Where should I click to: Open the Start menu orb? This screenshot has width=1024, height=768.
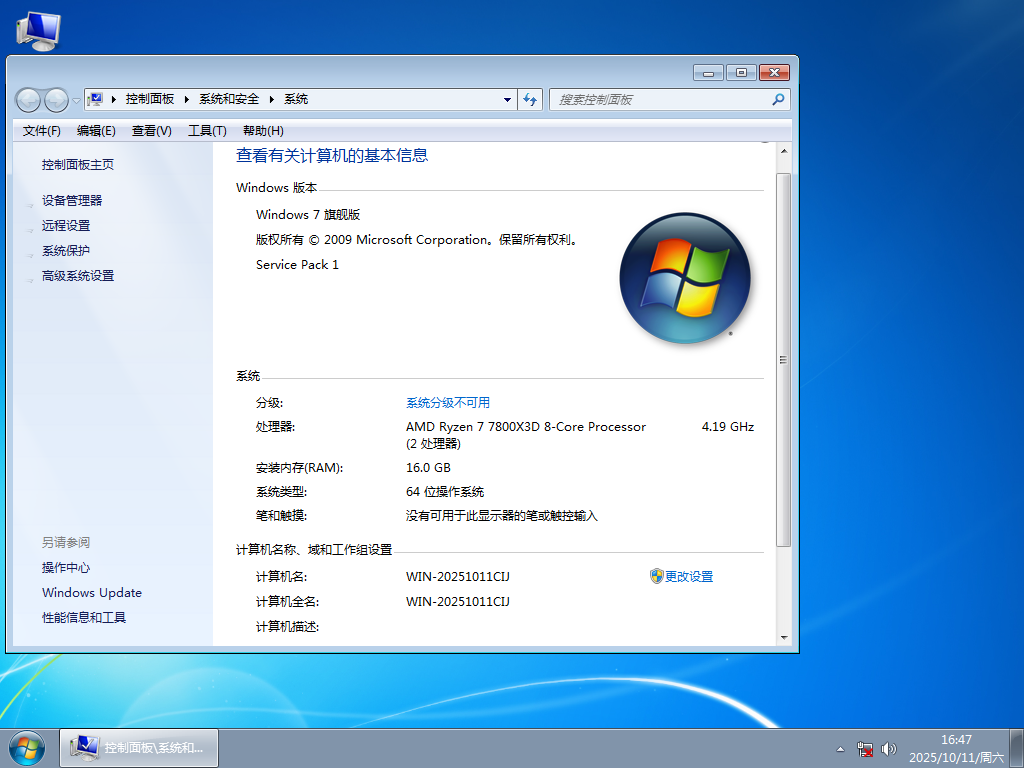(28, 747)
